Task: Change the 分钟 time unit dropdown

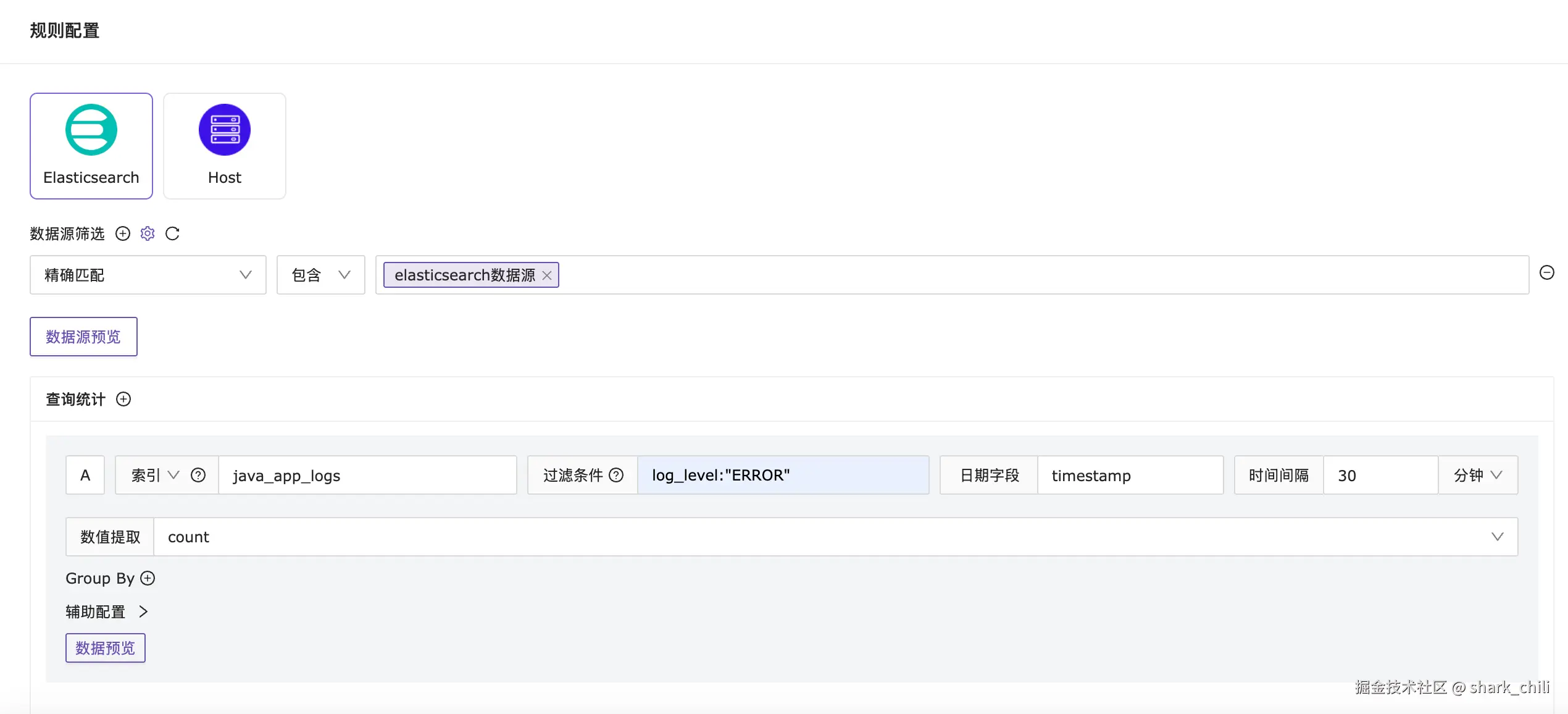Action: [1478, 475]
